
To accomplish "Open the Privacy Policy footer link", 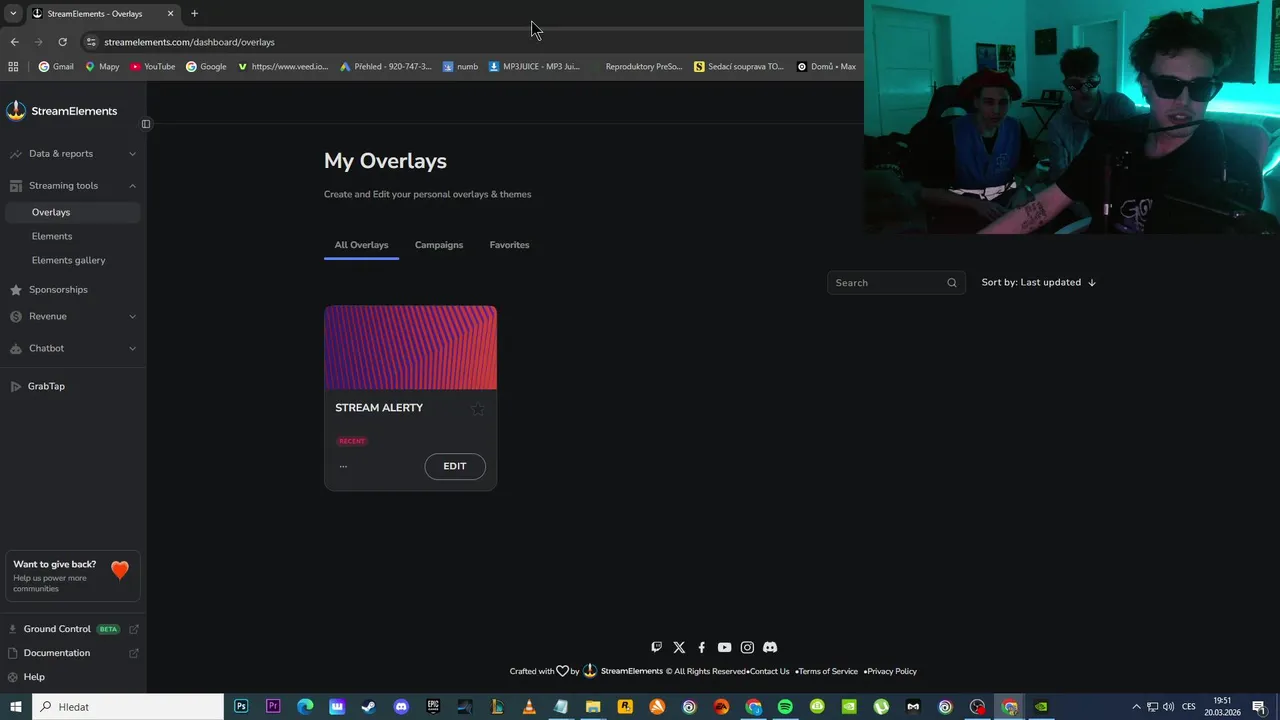I will (x=892, y=671).
